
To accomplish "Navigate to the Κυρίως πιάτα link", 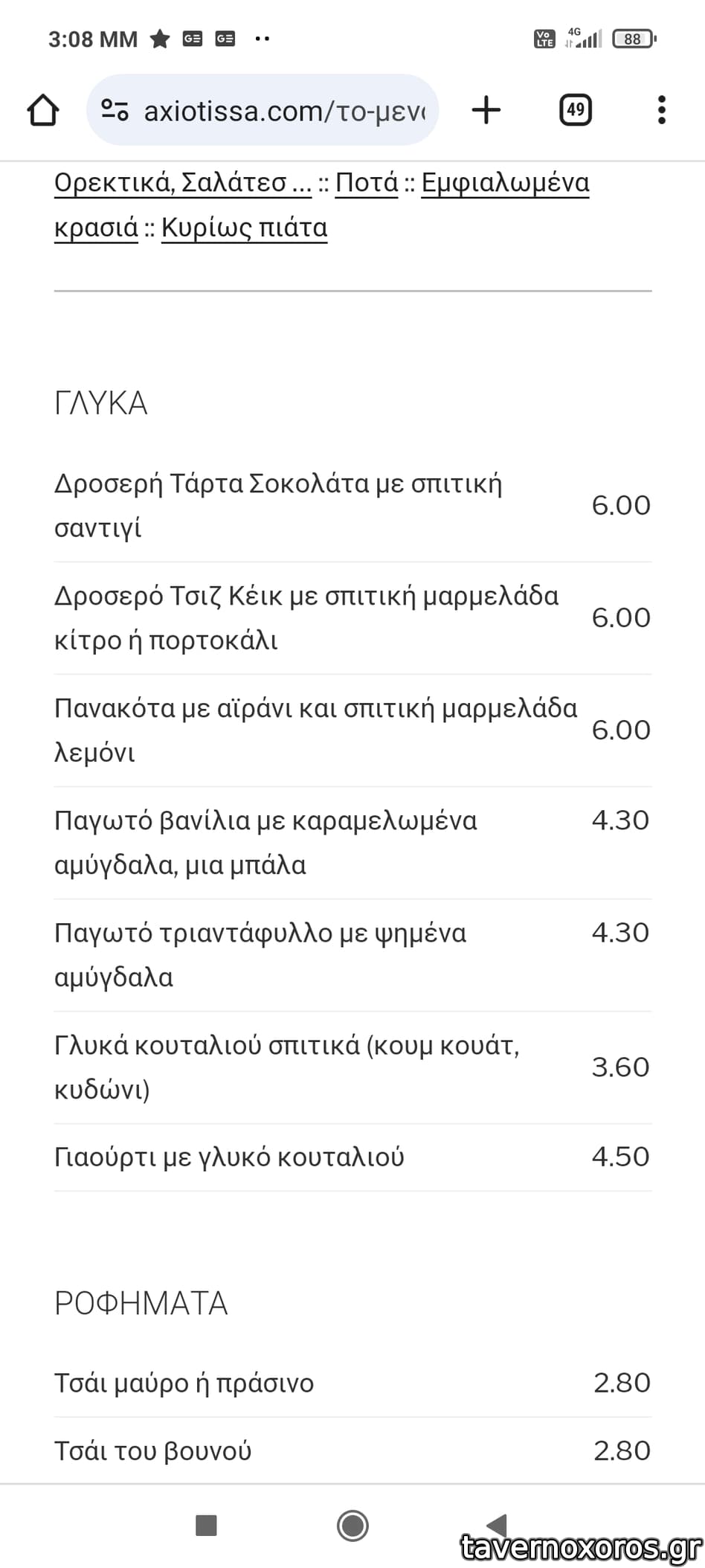I will 244,228.
